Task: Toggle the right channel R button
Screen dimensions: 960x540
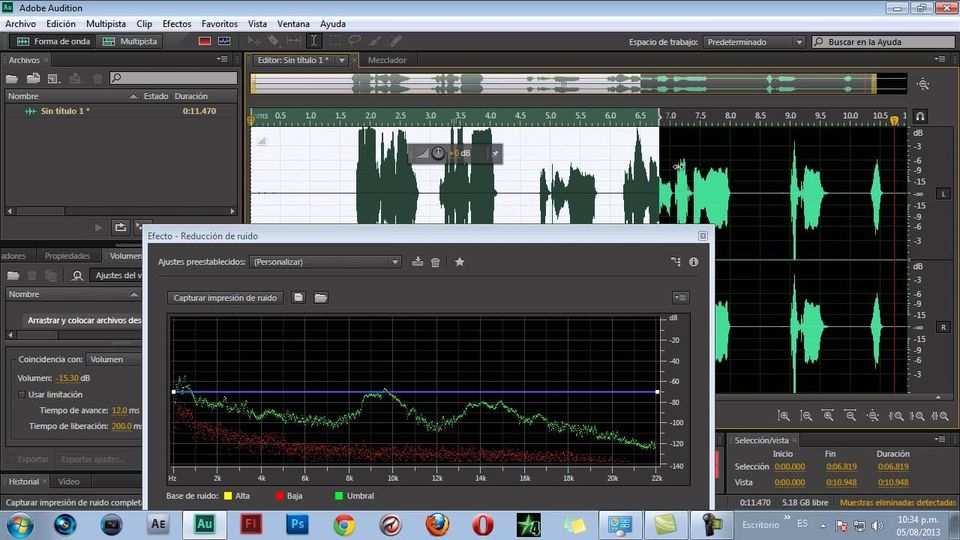Action: 943,327
